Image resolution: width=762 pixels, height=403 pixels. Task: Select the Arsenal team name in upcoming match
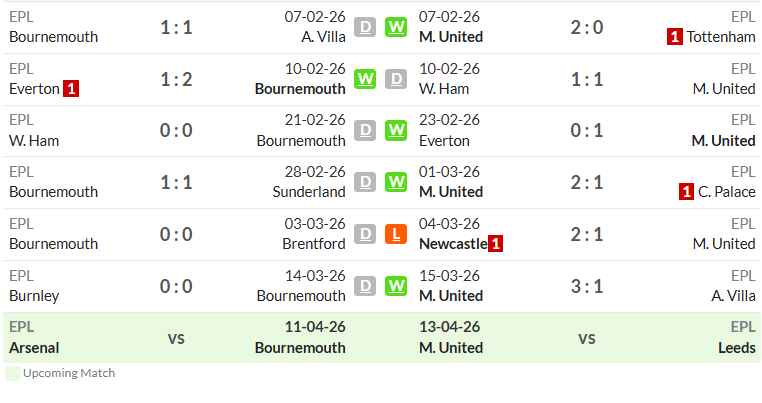point(34,348)
